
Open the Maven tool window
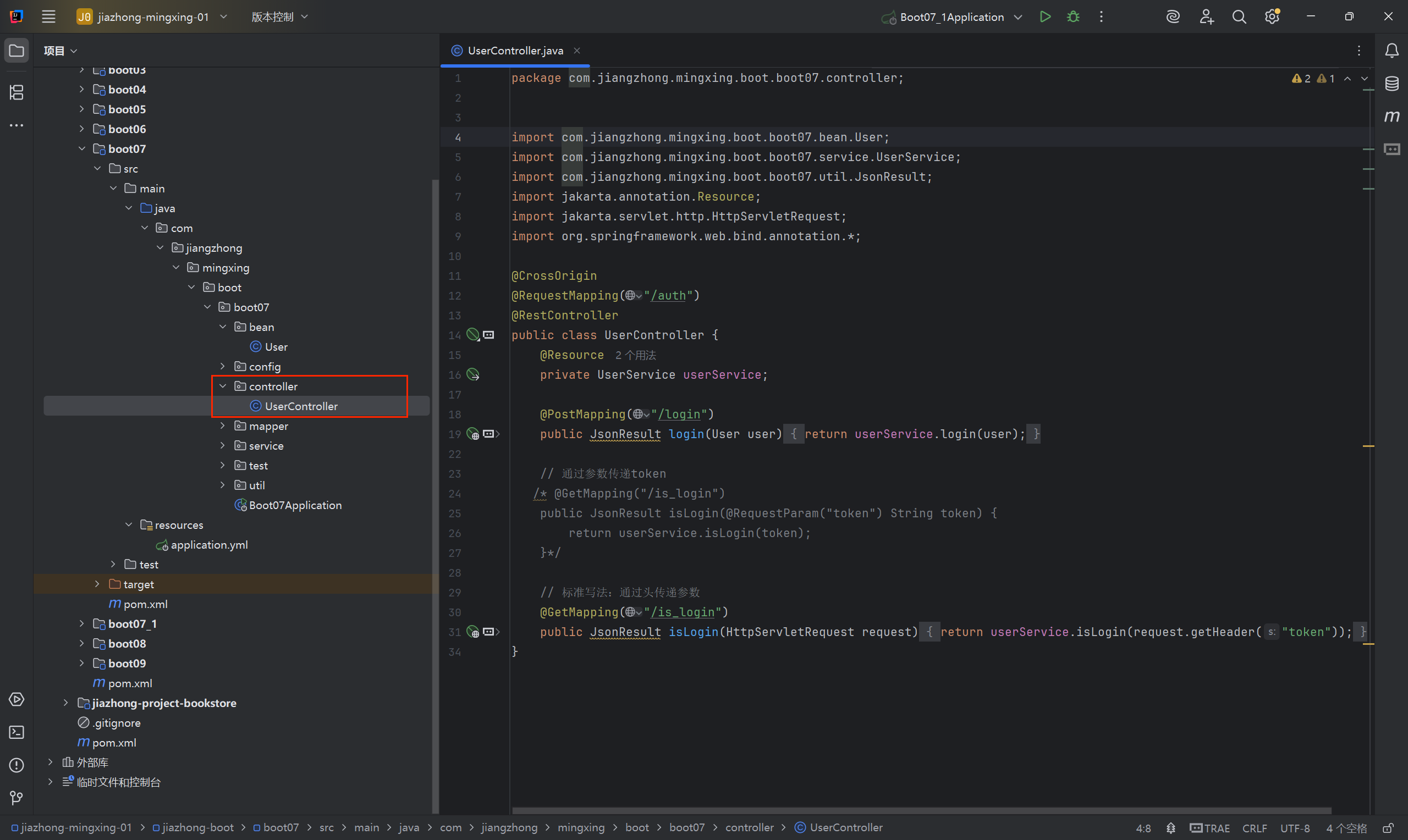click(1391, 117)
